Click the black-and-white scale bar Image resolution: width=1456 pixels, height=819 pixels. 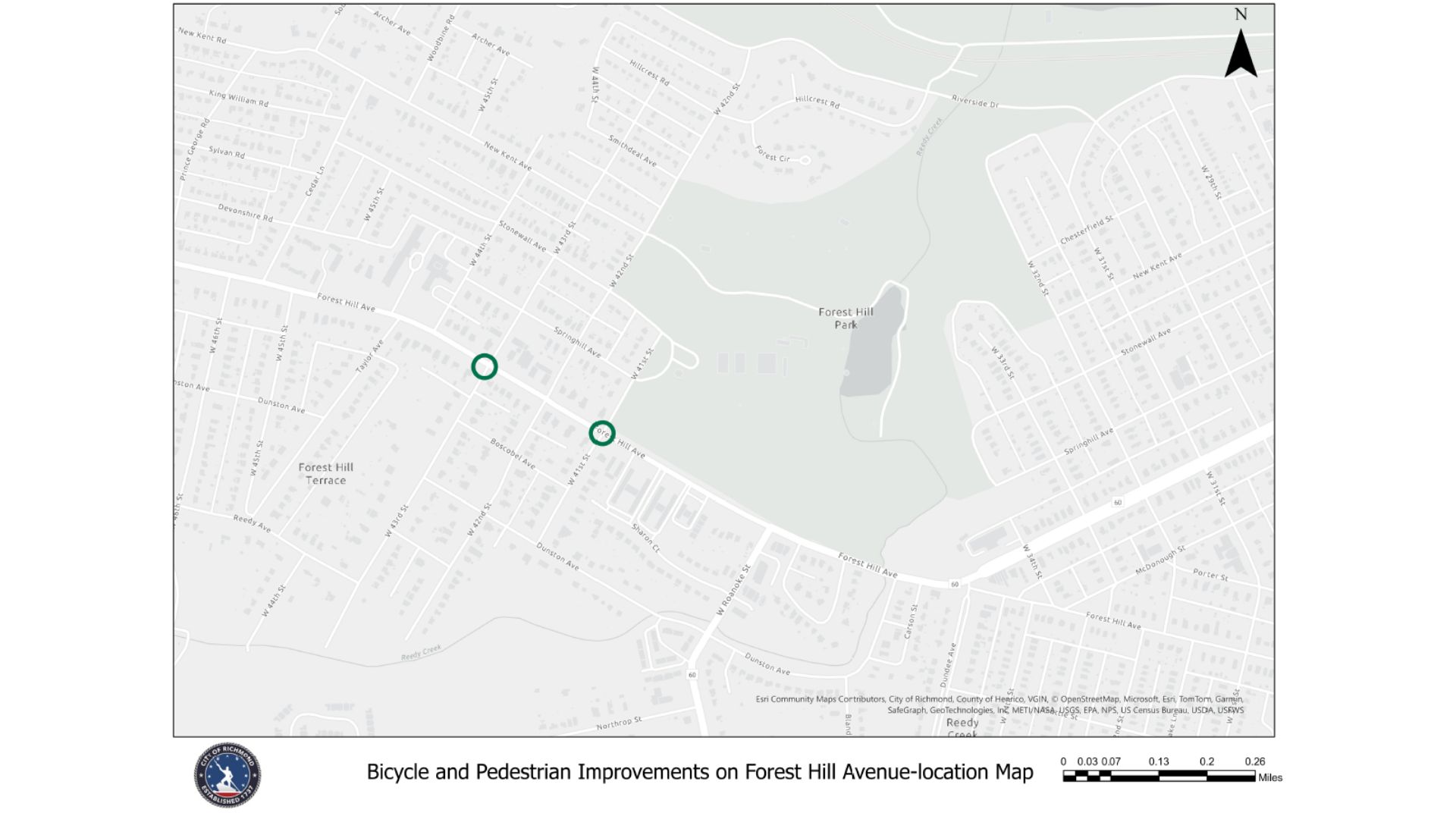pos(1159,776)
